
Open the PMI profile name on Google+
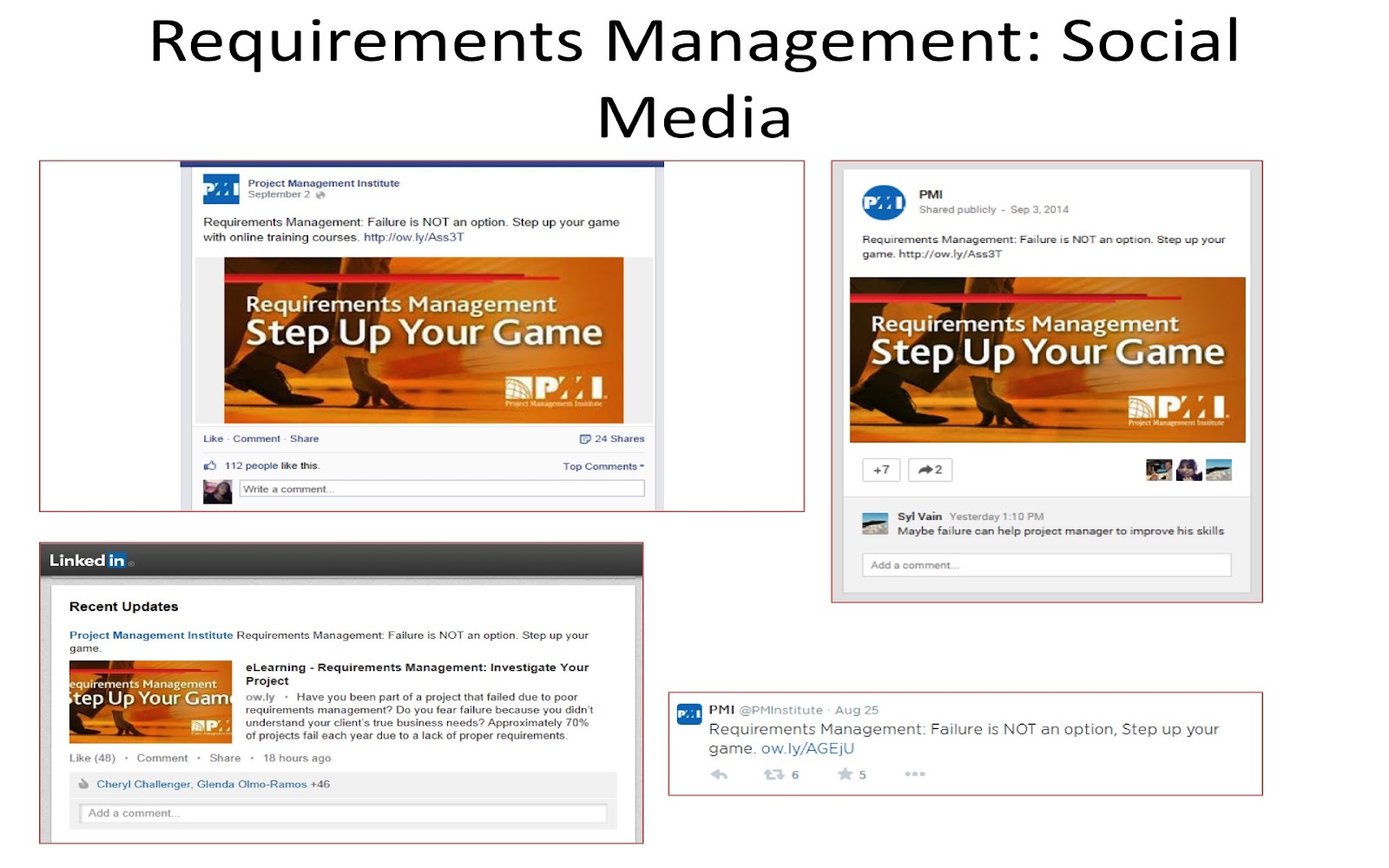(x=931, y=194)
